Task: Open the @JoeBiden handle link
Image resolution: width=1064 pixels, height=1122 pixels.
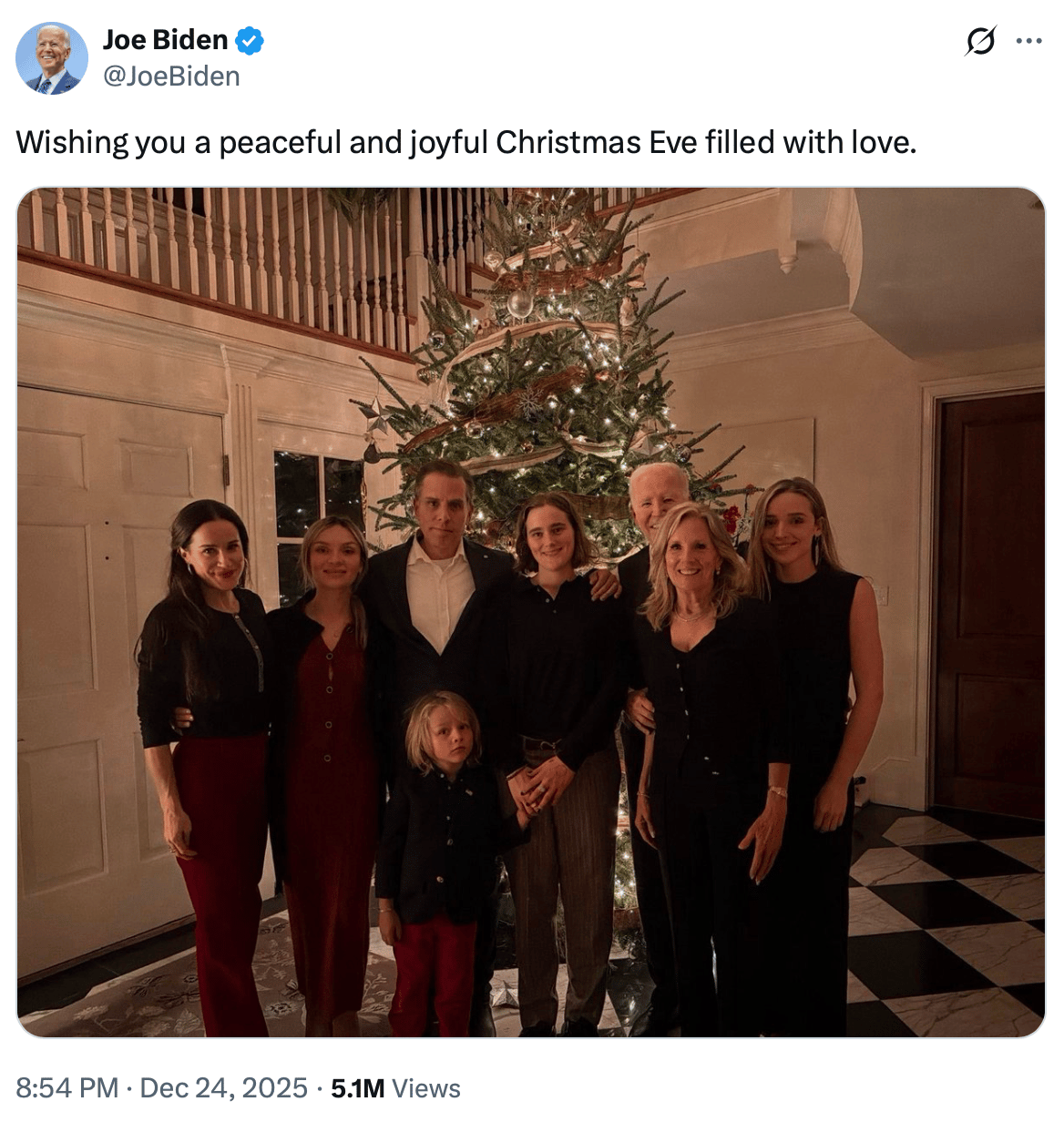Action: pos(171,76)
